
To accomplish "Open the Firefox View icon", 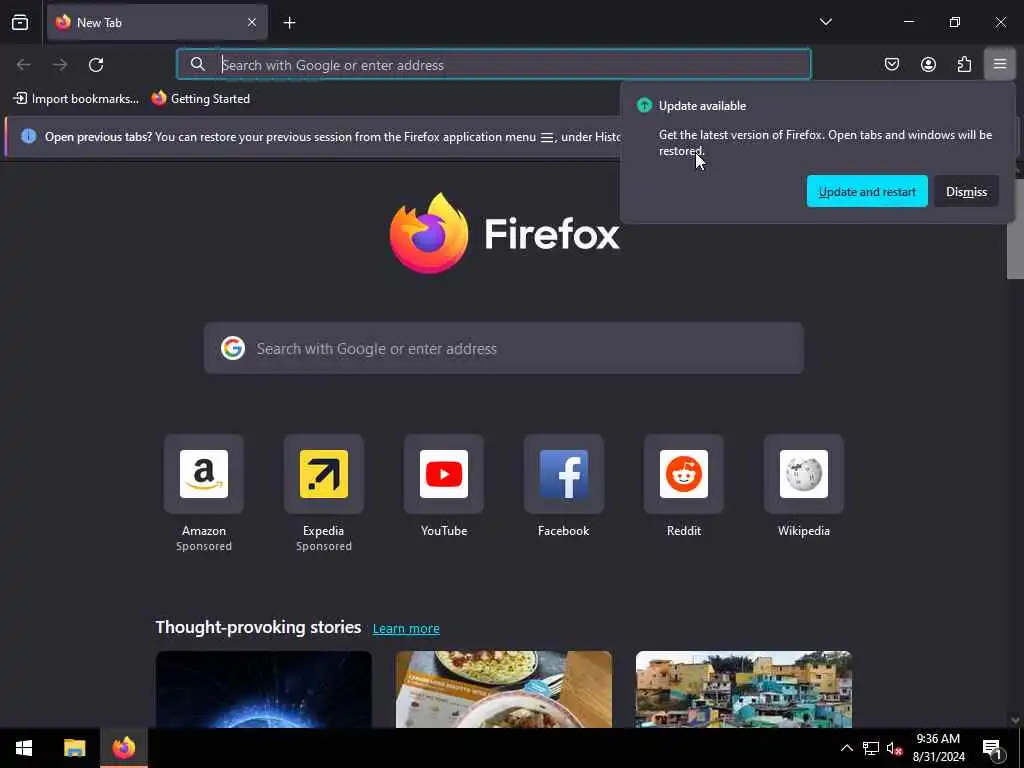I will 20,22.
